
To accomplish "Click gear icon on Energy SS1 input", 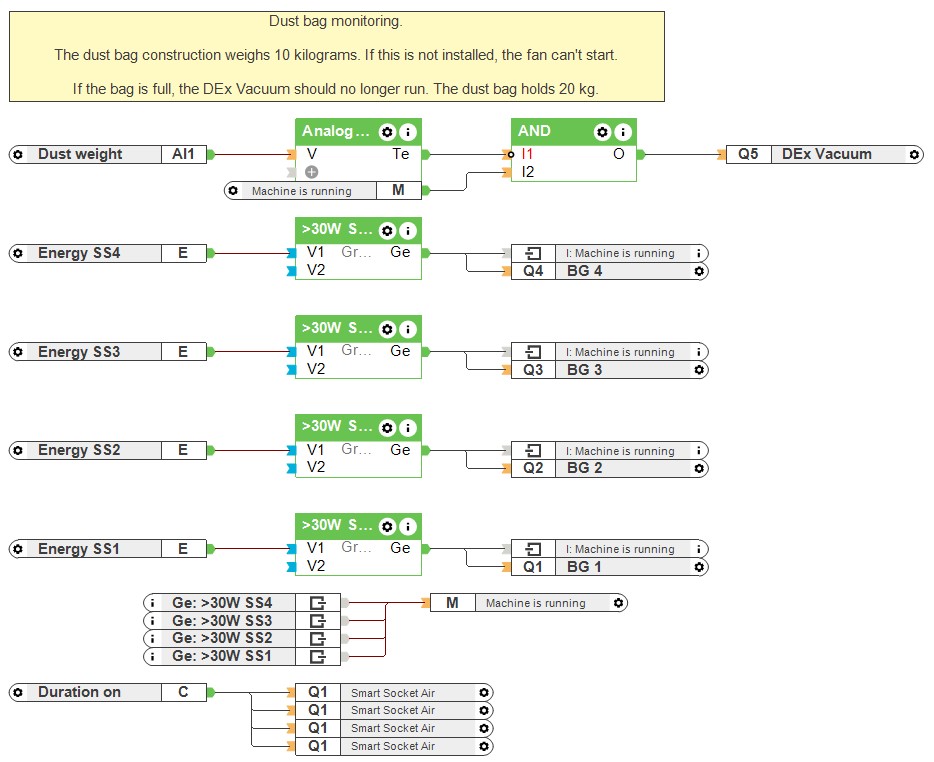I will coord(18,549).
